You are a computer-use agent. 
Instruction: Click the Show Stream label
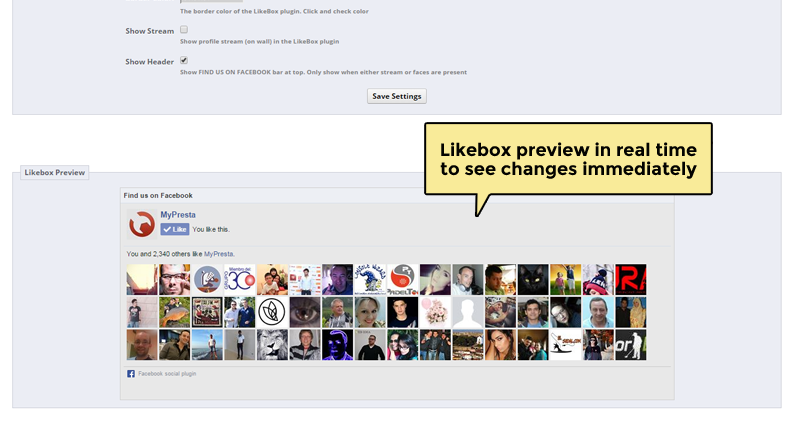(x=149, y=31)
